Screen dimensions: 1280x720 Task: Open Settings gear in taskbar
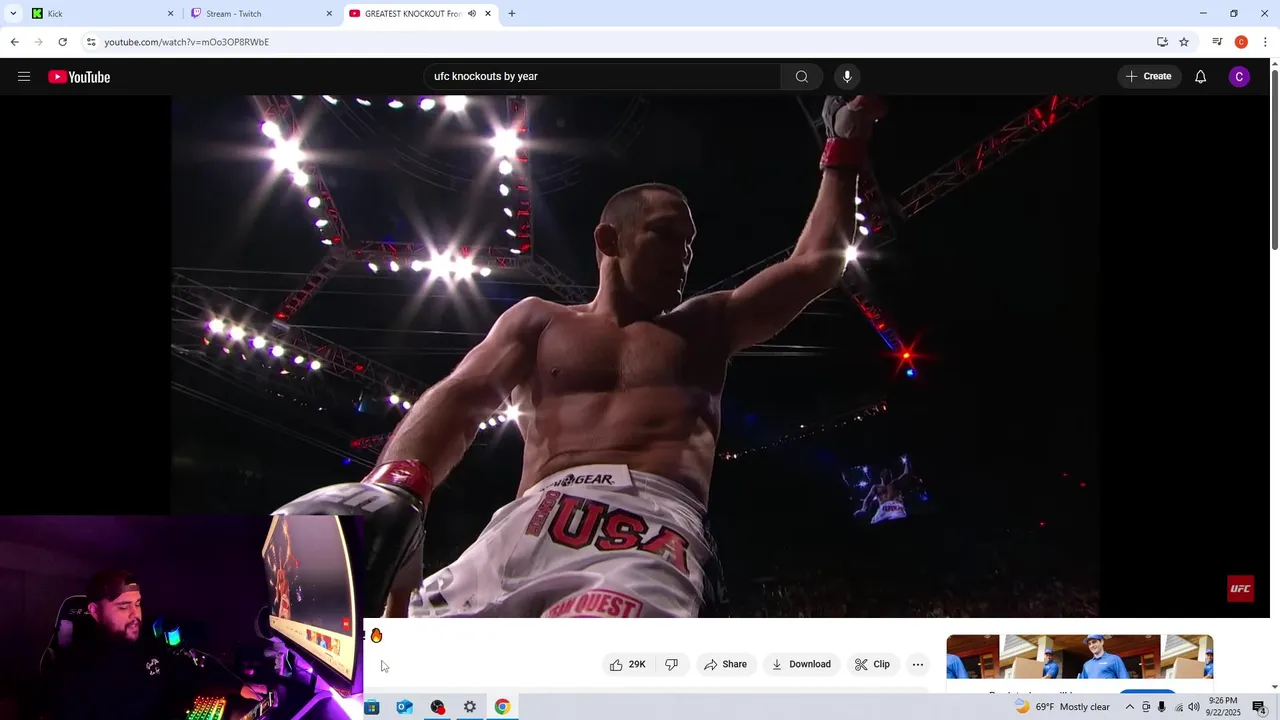[x=469, y=707]
